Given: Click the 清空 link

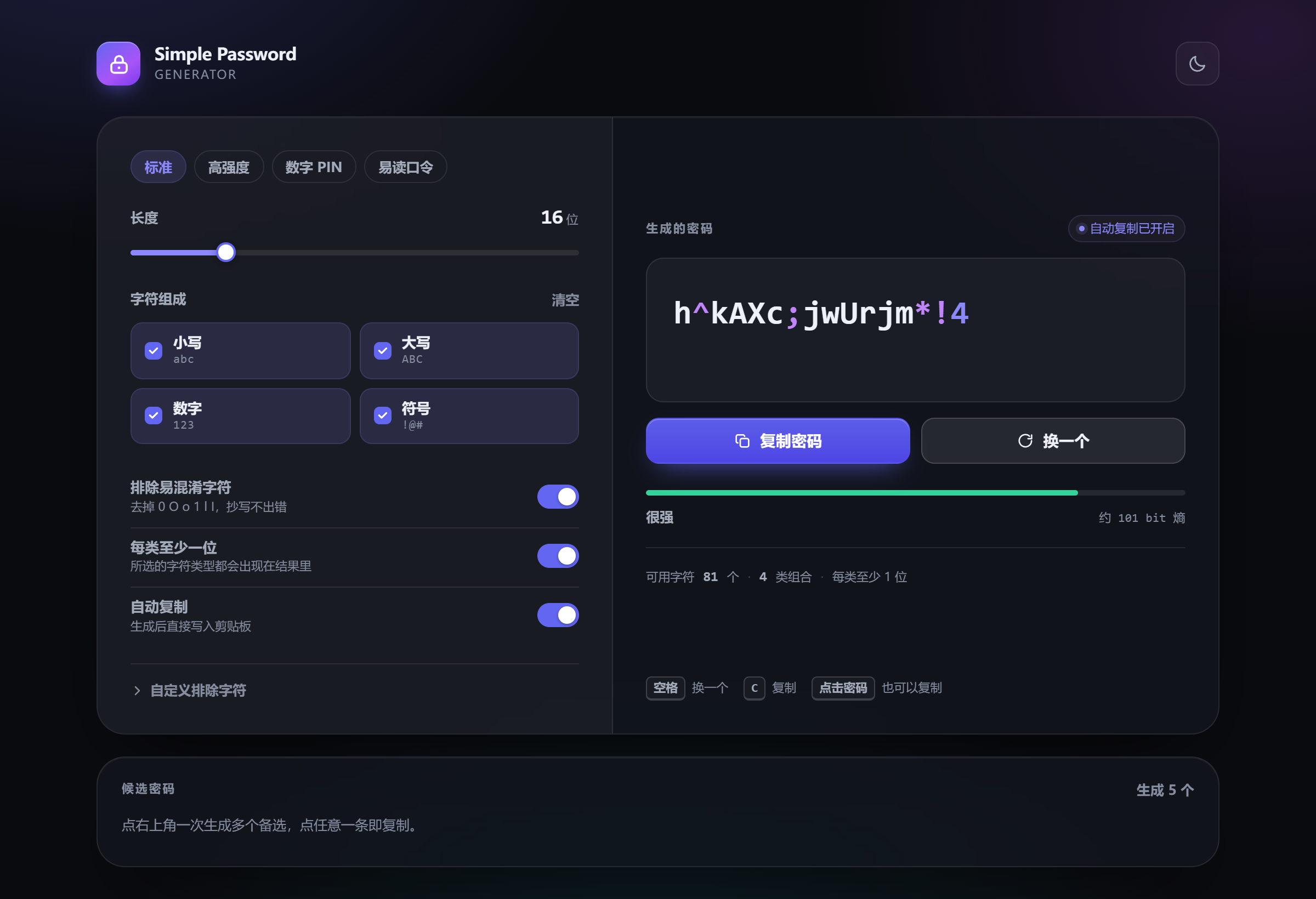Looking at the screenshot, I should coord(565,299).
